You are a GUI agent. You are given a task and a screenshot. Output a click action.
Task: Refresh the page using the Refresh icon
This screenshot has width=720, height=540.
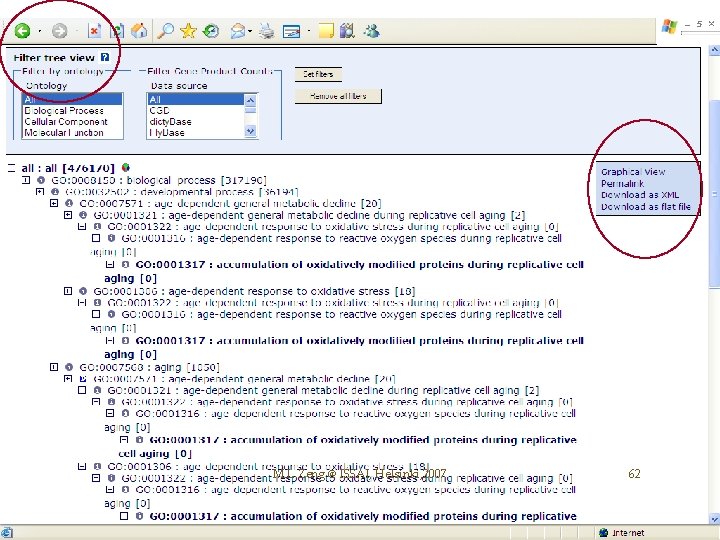click(x=117, y=31)
